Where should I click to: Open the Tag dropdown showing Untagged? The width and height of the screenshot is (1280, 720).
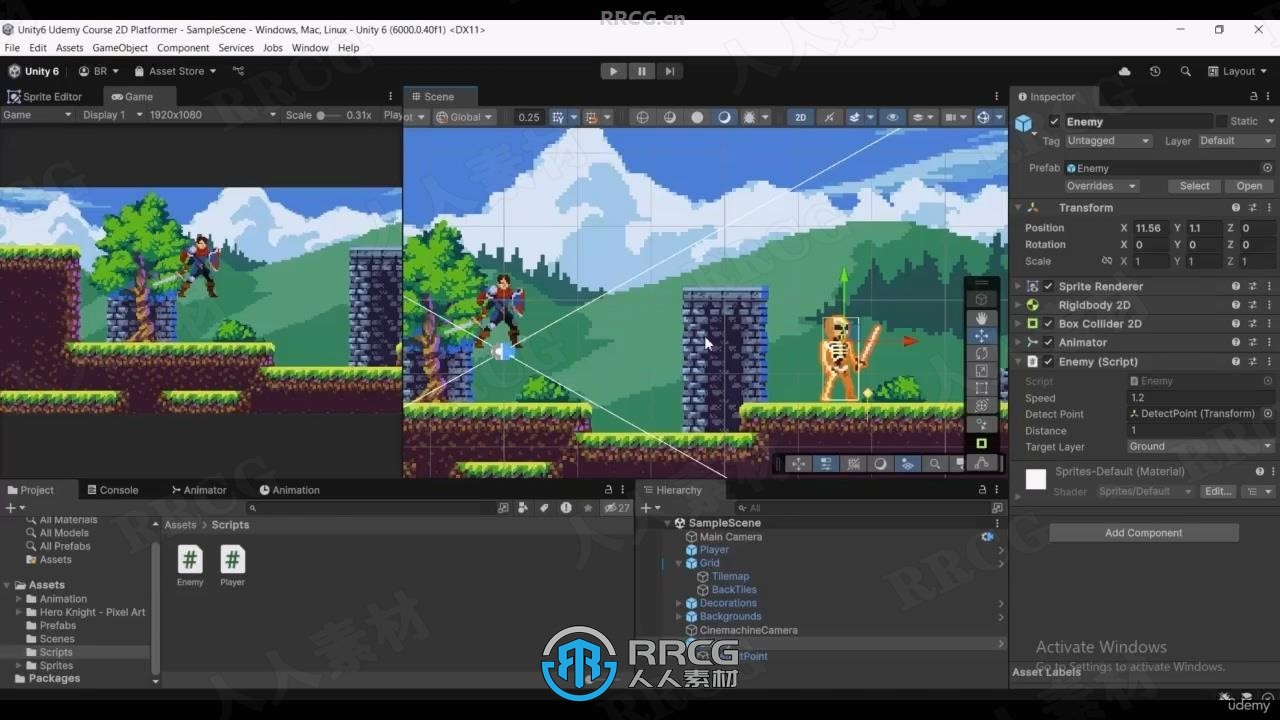pos(1108,141)
